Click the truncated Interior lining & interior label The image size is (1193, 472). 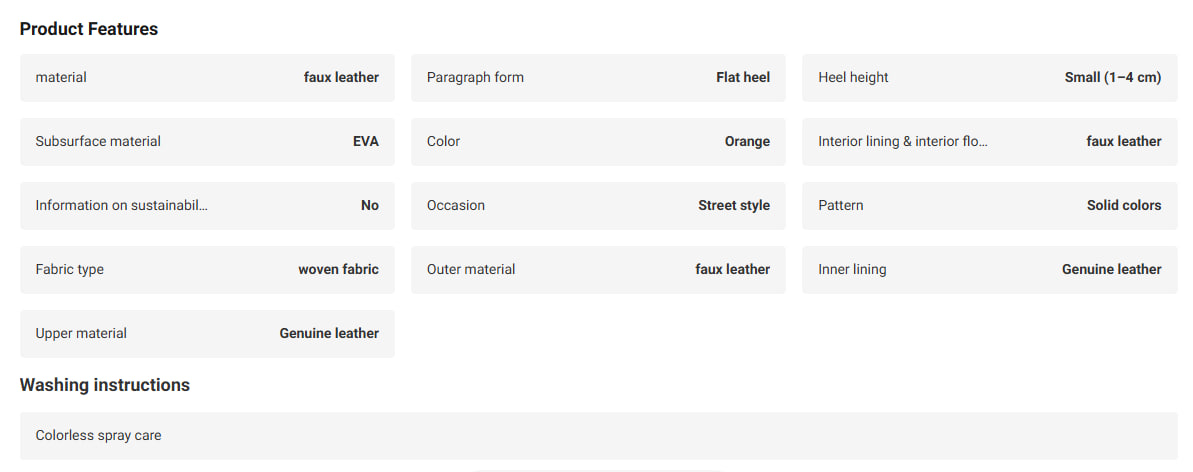pyautogui.click(x=902, y=142)
